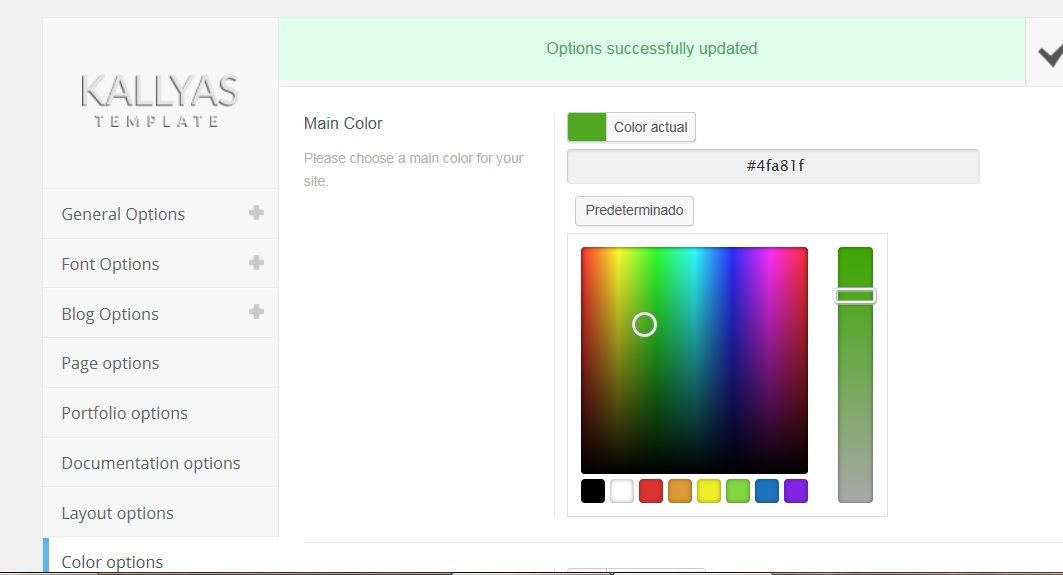1063x575 pixels.
Task: Click the hex color input field
Action: 773,166
